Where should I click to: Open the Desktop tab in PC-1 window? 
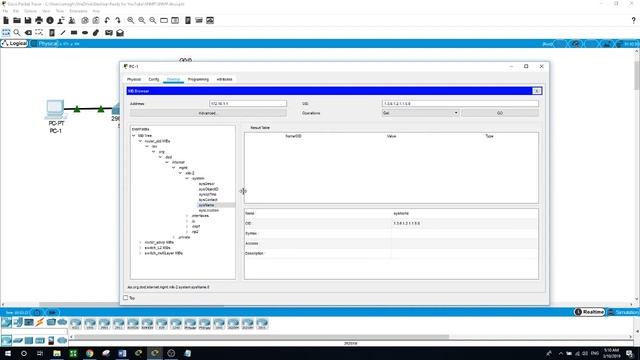coord(173,79)
